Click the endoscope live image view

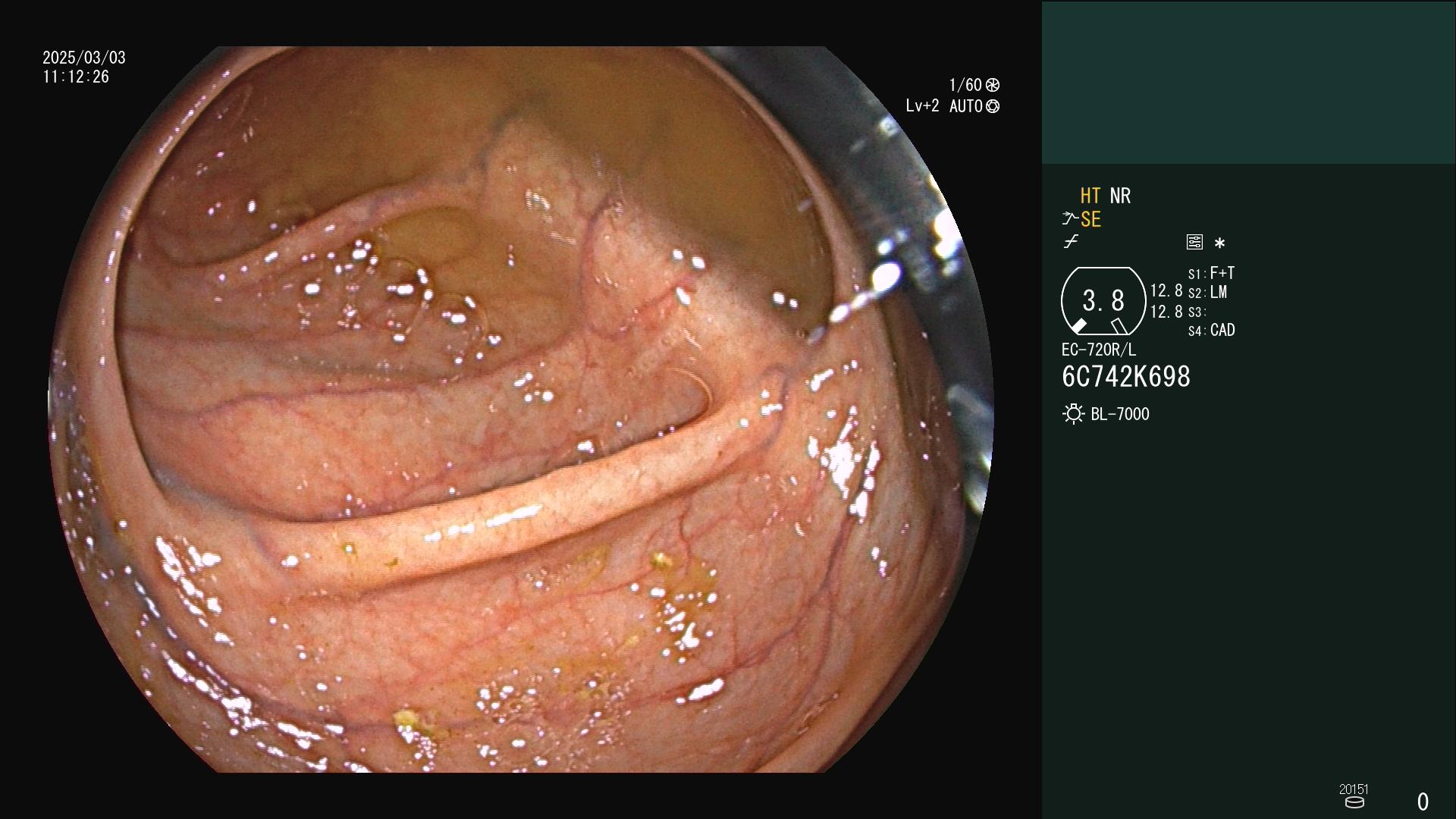point(522,409)
